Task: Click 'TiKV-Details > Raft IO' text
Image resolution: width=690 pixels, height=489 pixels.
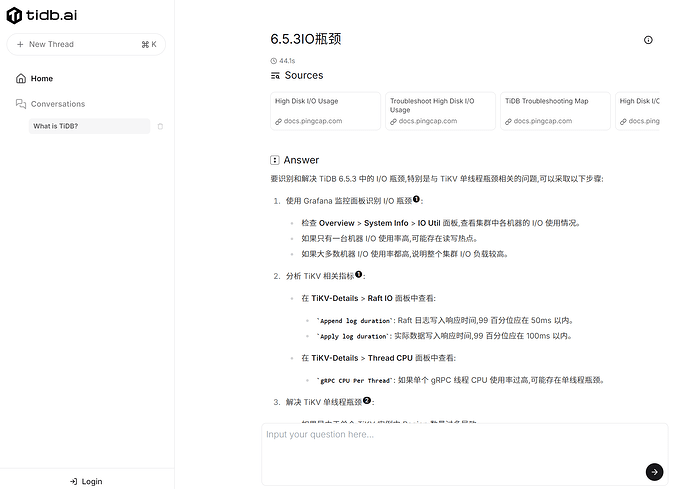Action: click(x=352, y=298)
